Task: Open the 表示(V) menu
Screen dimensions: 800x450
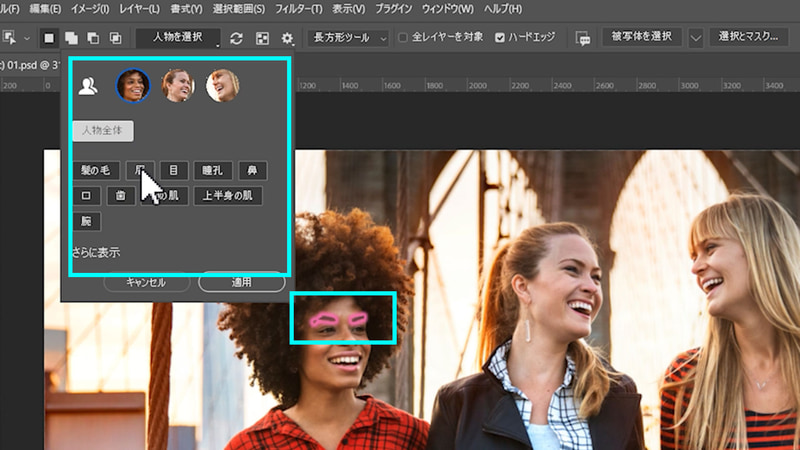Action: (x=348, y=9)
